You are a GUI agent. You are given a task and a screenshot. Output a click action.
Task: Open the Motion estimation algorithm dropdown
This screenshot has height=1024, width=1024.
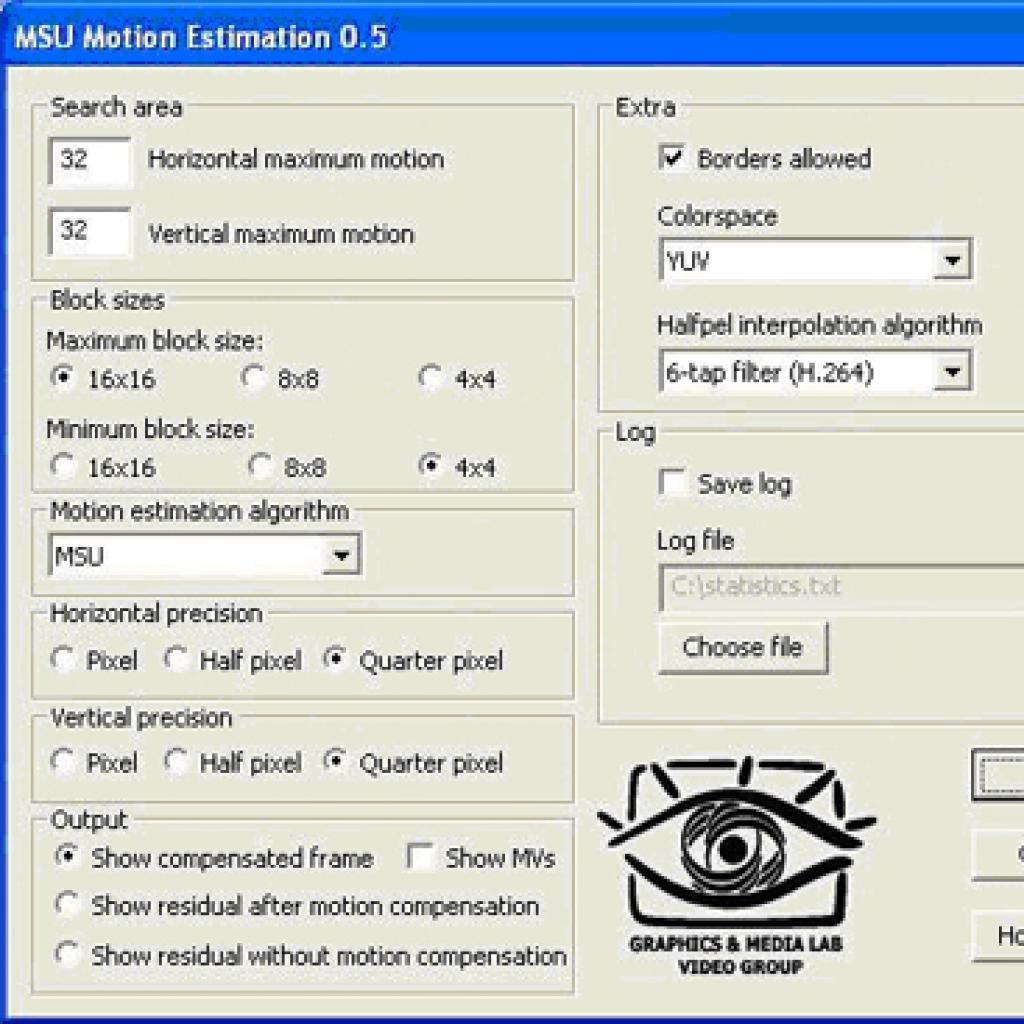coord(204,555)
